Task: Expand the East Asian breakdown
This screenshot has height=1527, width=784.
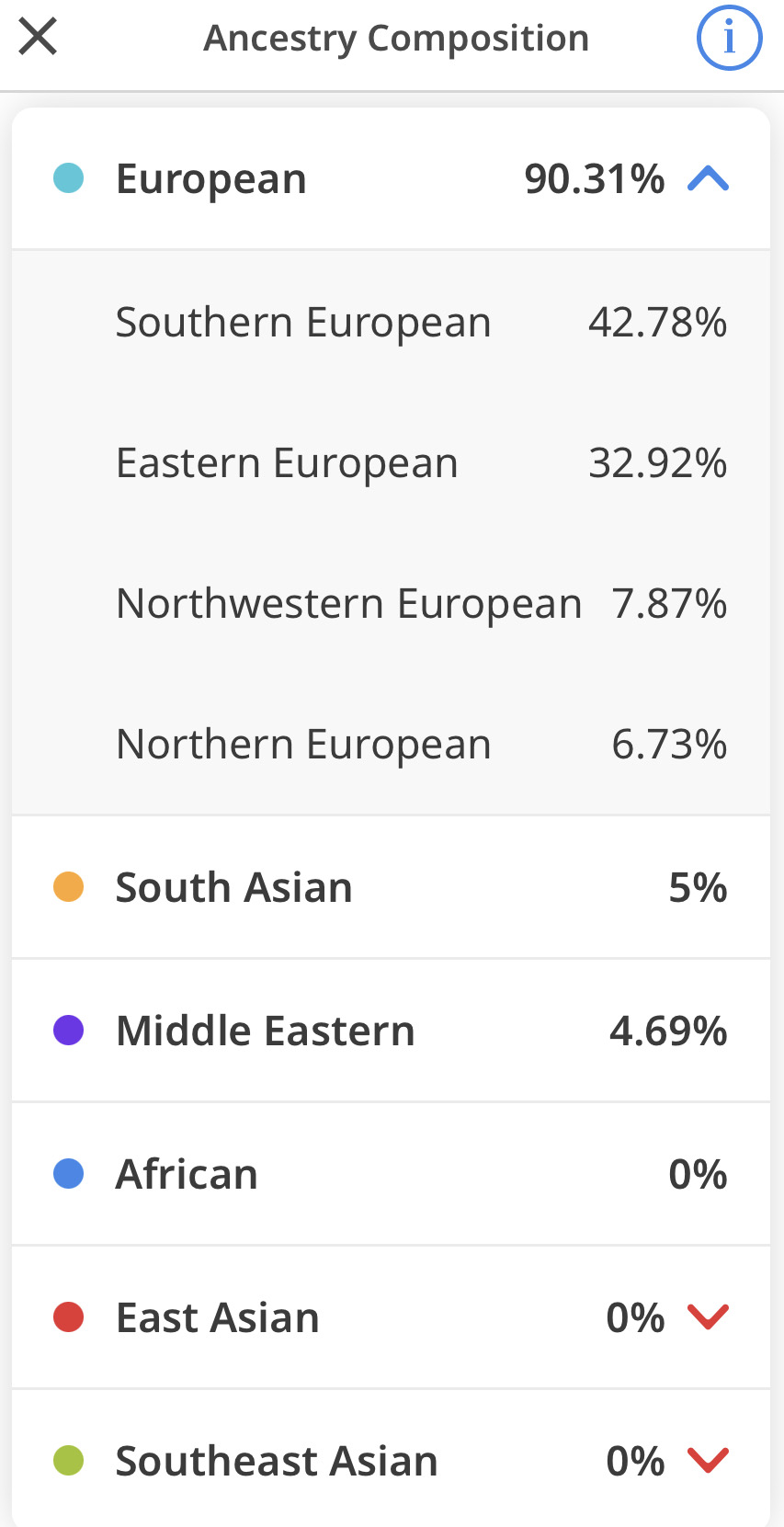Action: [708, 1316]
